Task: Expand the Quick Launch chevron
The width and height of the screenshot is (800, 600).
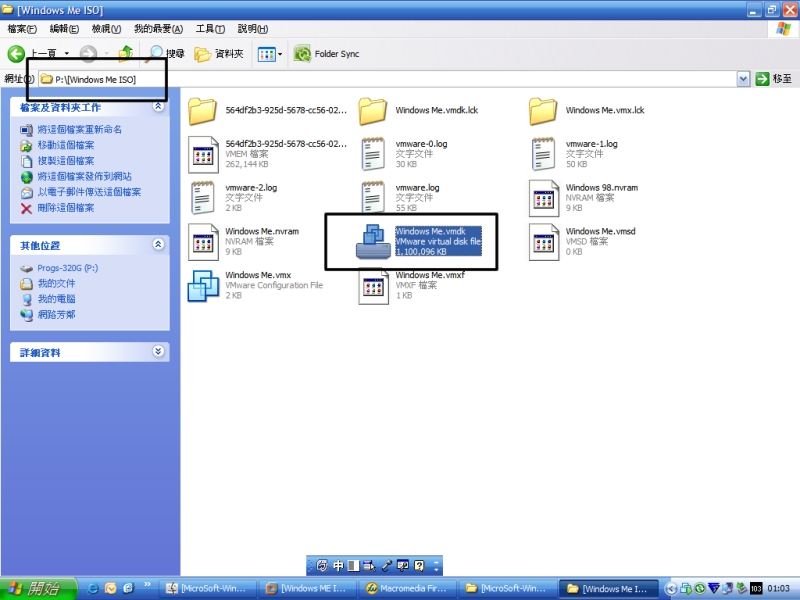Action: click(x=147, y=584)
